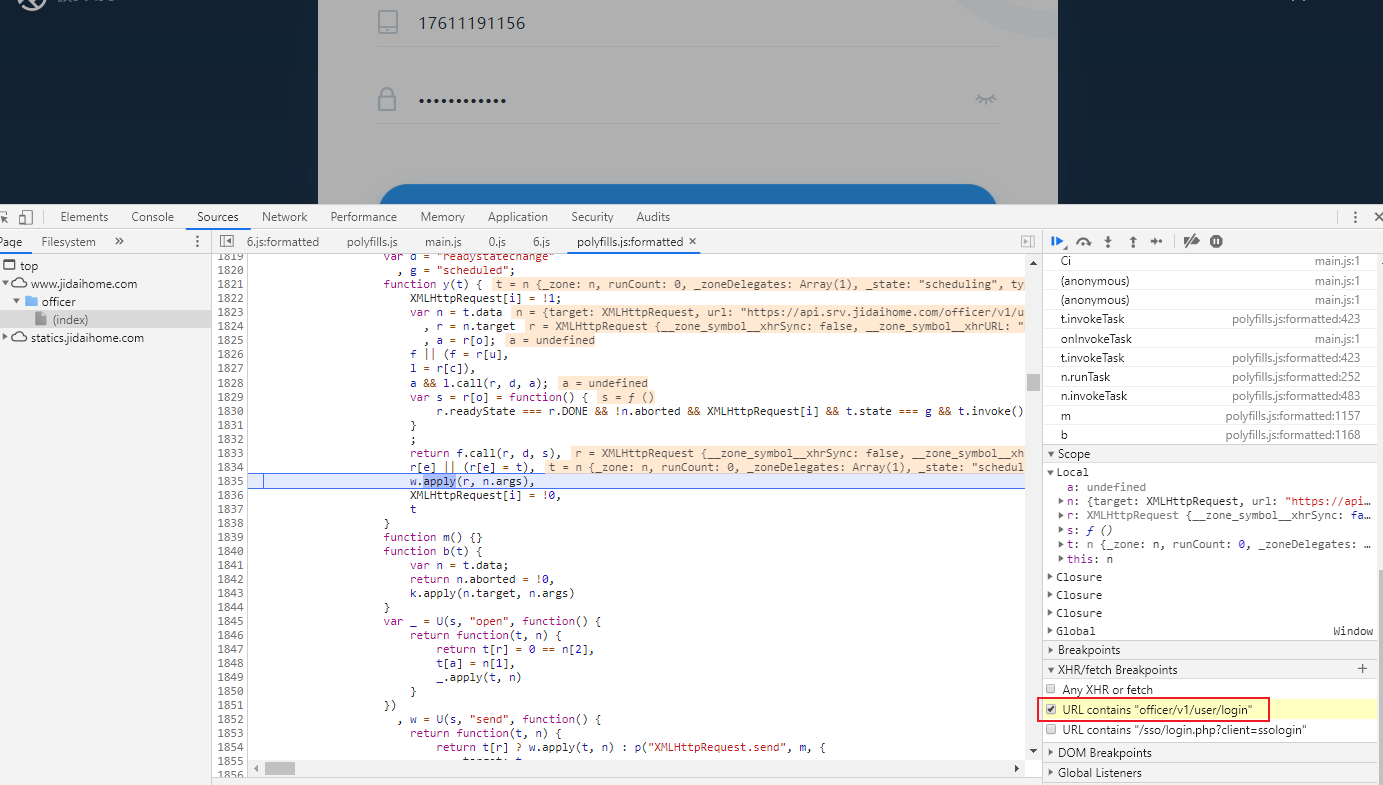Switch to the Elements tab
The width and height of the screenshot is (1383, 785).
84,217
